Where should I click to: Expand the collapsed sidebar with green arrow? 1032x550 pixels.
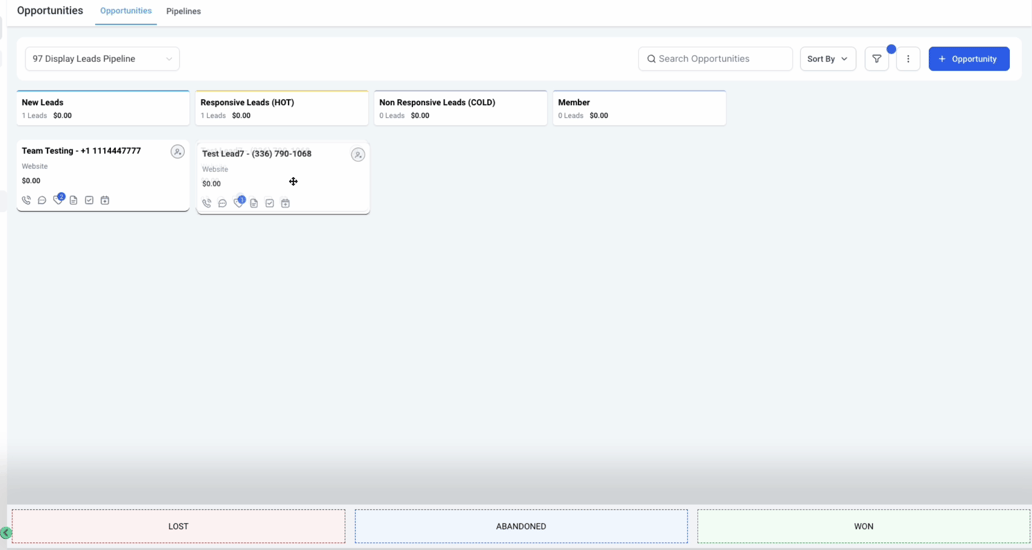pos(6,533)
